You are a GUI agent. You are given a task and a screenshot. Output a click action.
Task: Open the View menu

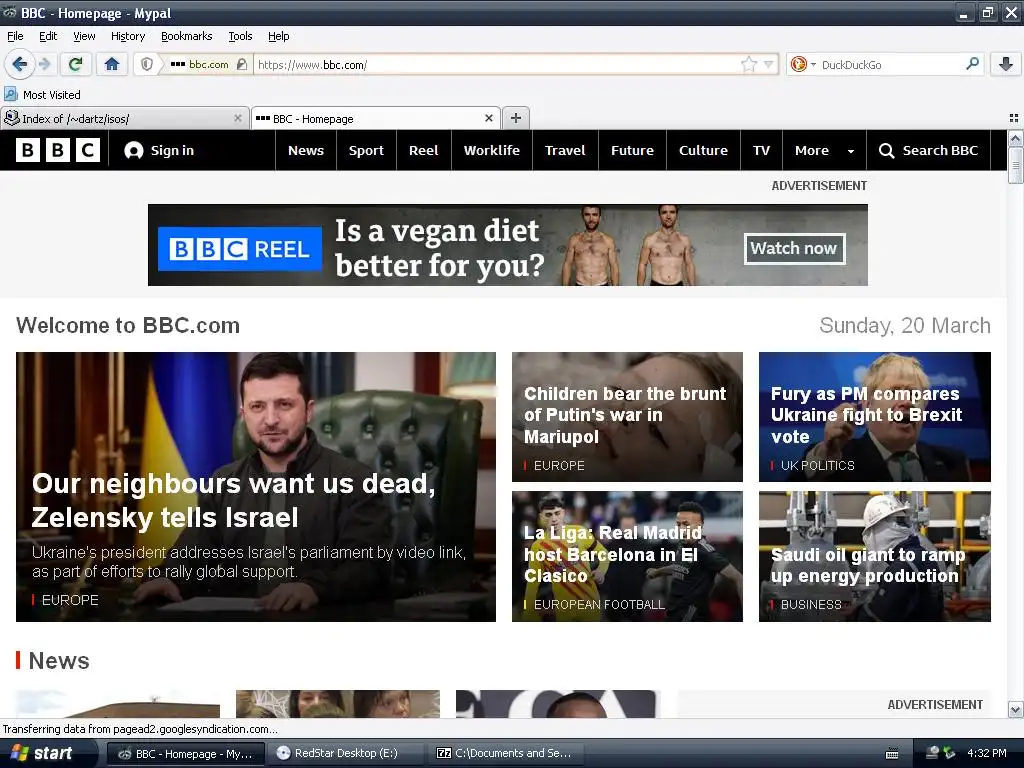[x=84, y=36]
